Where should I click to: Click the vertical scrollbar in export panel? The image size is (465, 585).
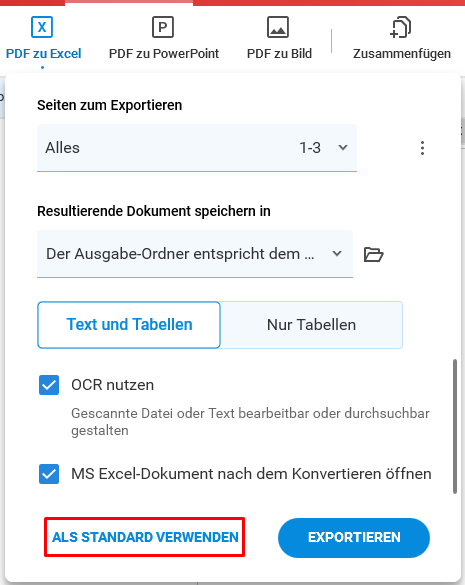pyautogui.click(x=455, y=426)
